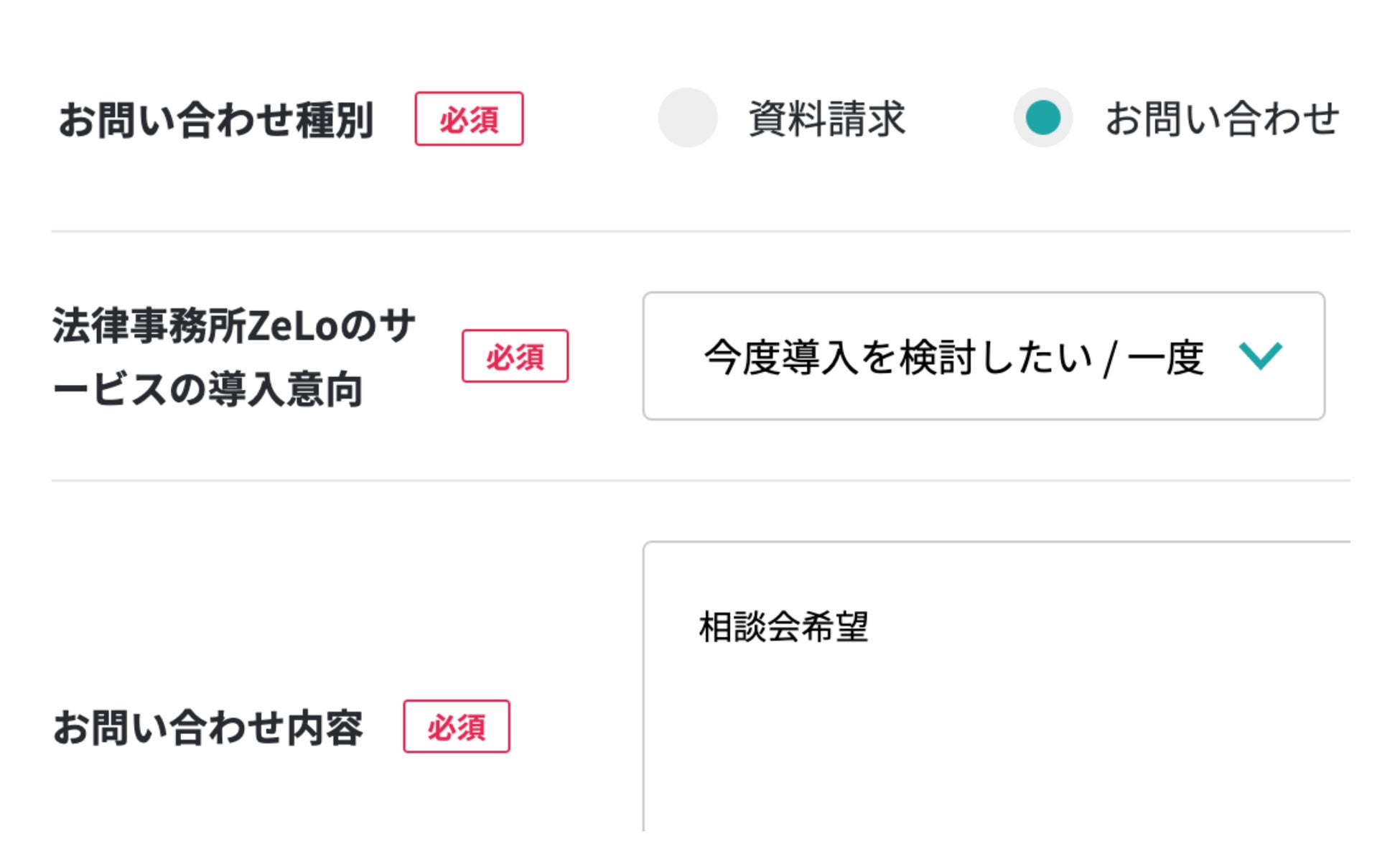Click the ービスの導入意向 label line

207,390
